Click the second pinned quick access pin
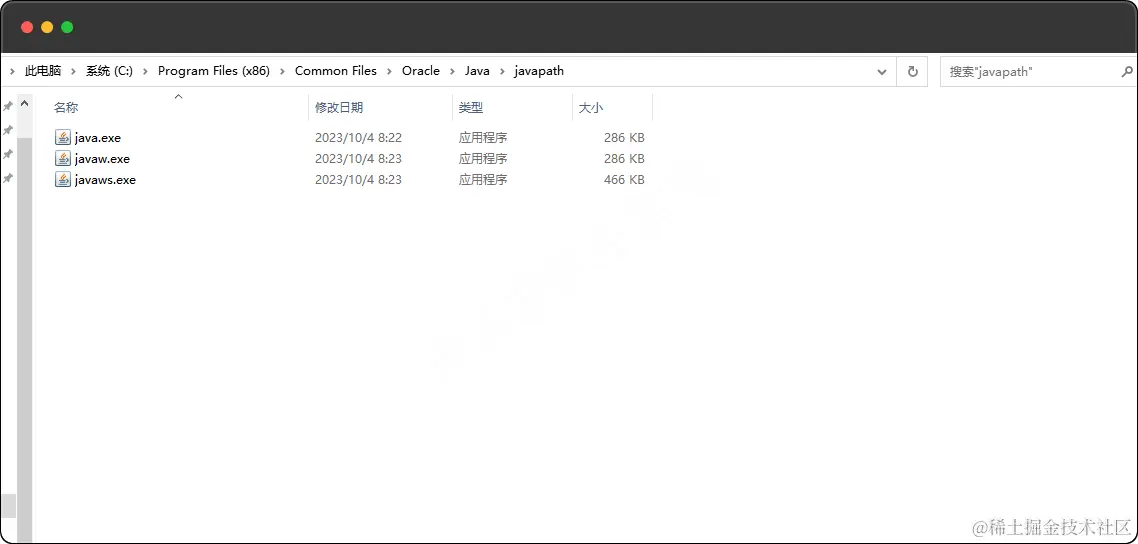The width and height of the screenshot is (1138, 544). (8, 130)
